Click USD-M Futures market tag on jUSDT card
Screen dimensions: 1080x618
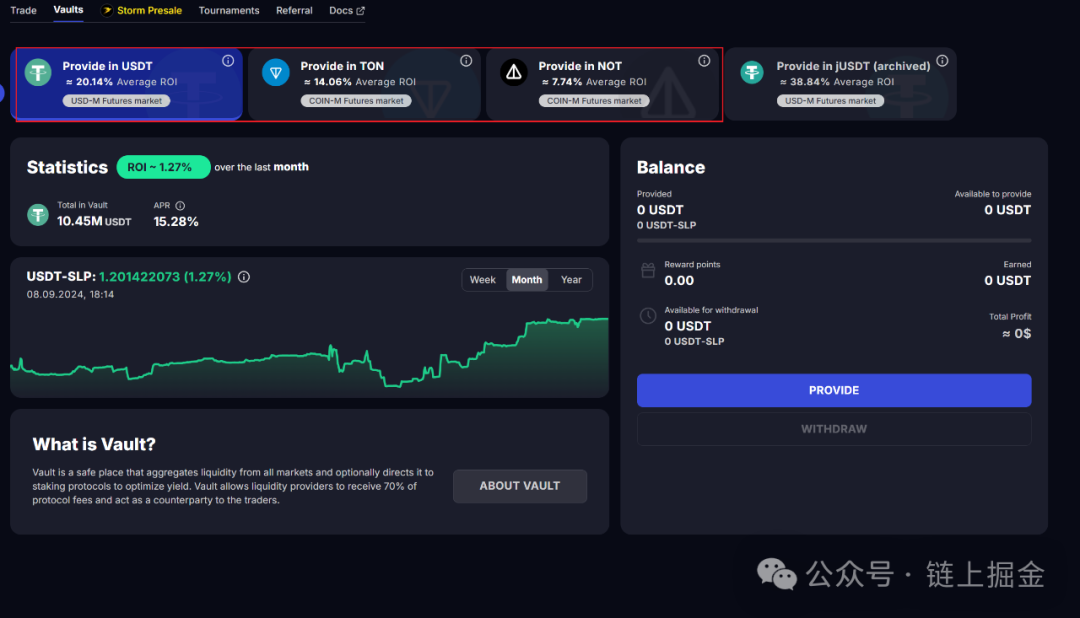[831, 101]
